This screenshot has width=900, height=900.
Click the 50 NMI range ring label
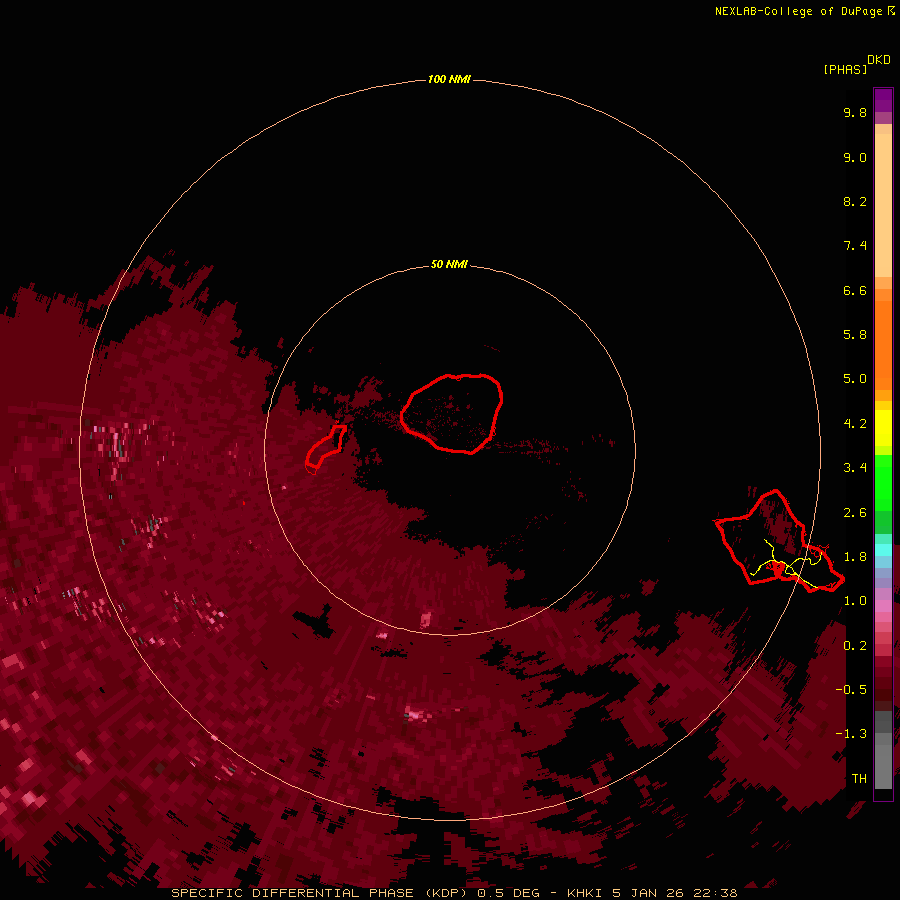pyautogui.click(x=449, y=264)
